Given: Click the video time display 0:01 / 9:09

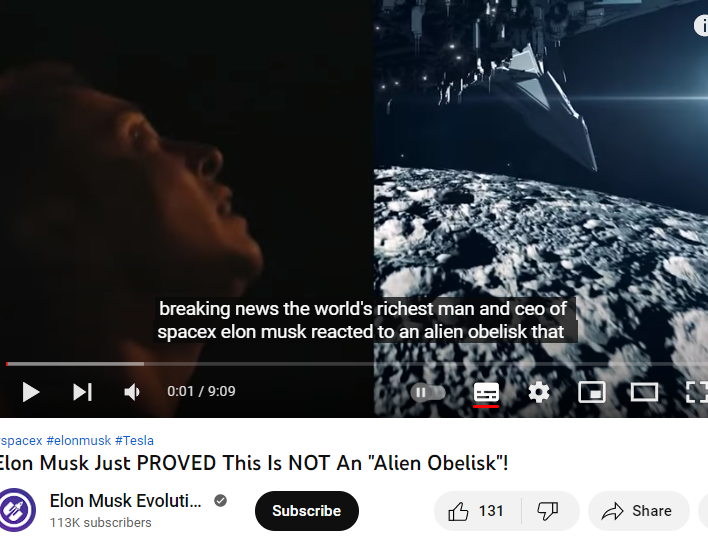Looking at the screenshot, I should (201, 391).
